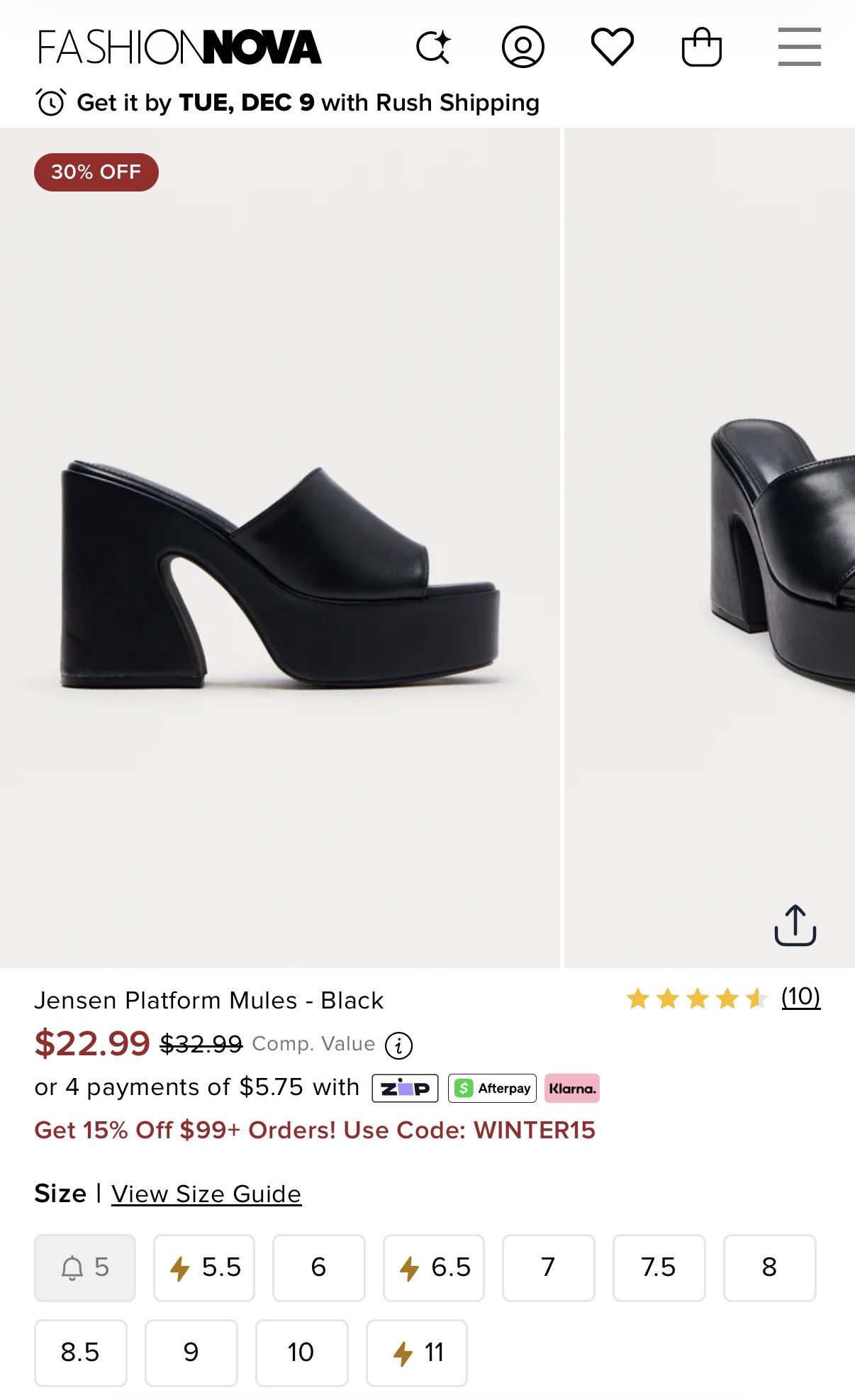The width and height of the screenshot is (855, 1400).
Task: Tap the info icon beside Comp. Value
Action: 401,1045
